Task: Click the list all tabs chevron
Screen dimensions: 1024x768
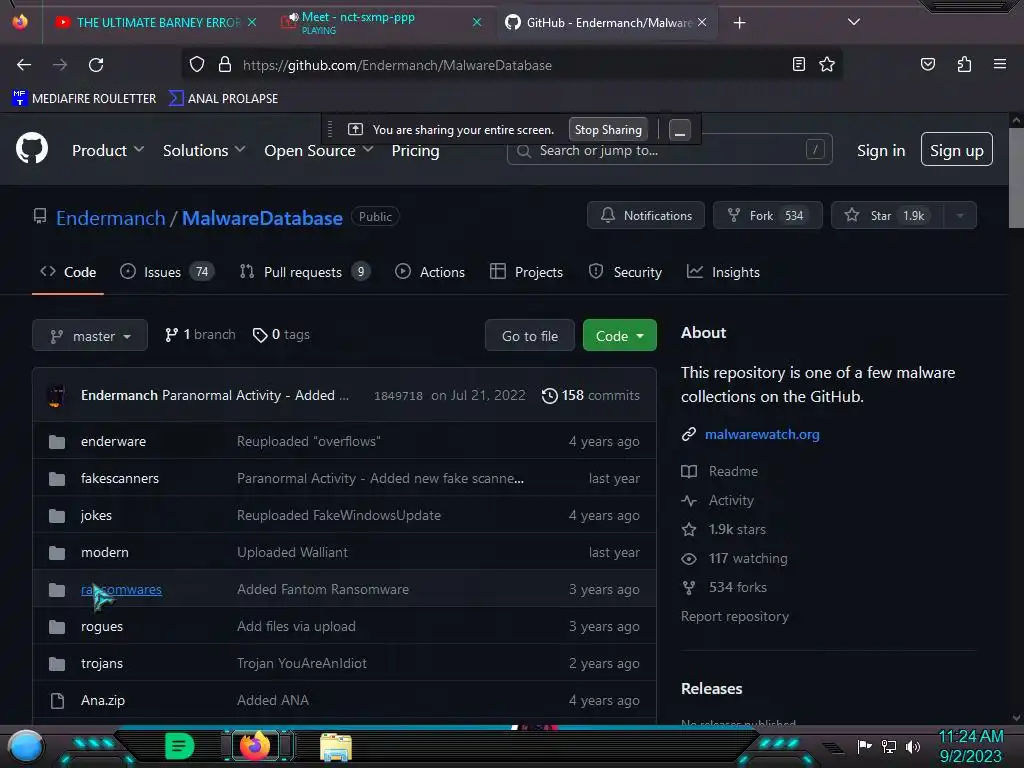Action: point(854,22)
